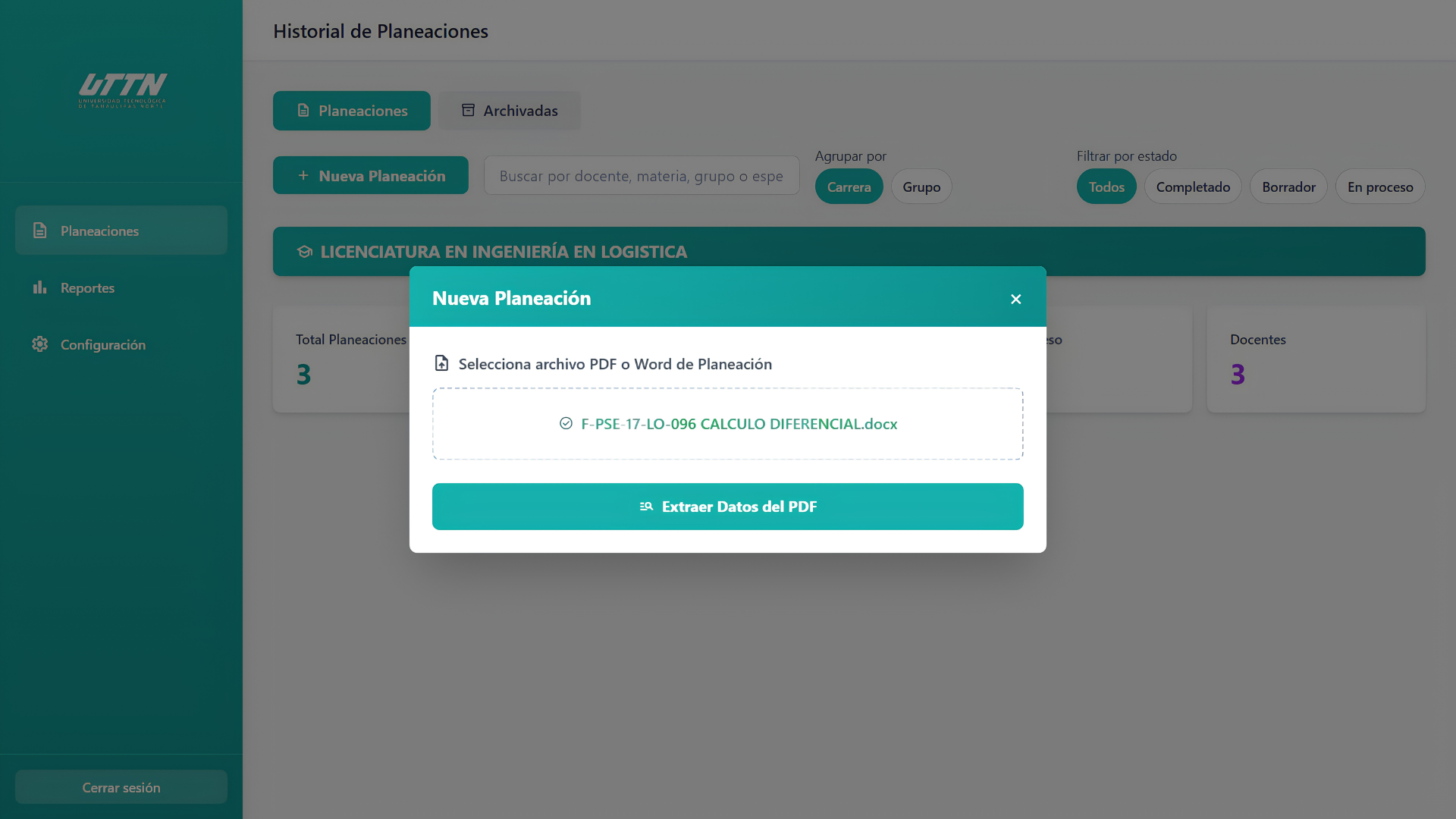Group plans by Carrera
Image resolution: width=1456 pixels, height=819 pixels.
(849, 187)
